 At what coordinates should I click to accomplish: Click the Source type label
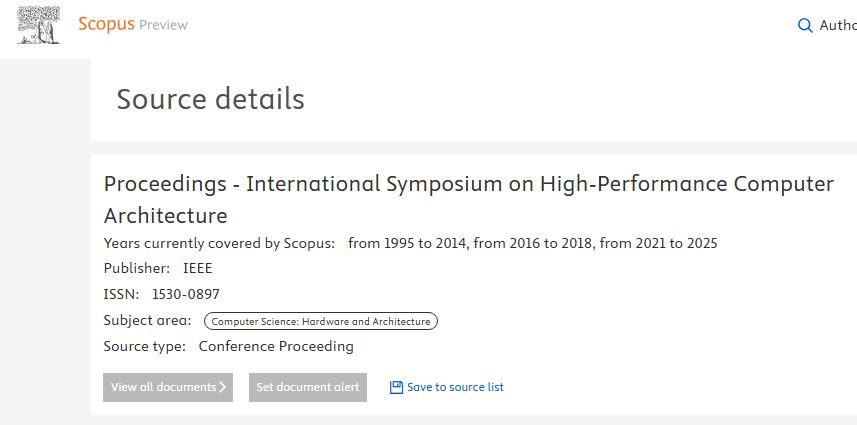click(145, 346)
